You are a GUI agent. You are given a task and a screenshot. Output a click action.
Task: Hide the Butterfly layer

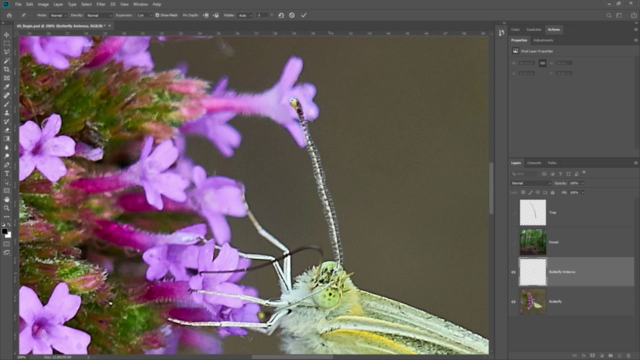513,302
